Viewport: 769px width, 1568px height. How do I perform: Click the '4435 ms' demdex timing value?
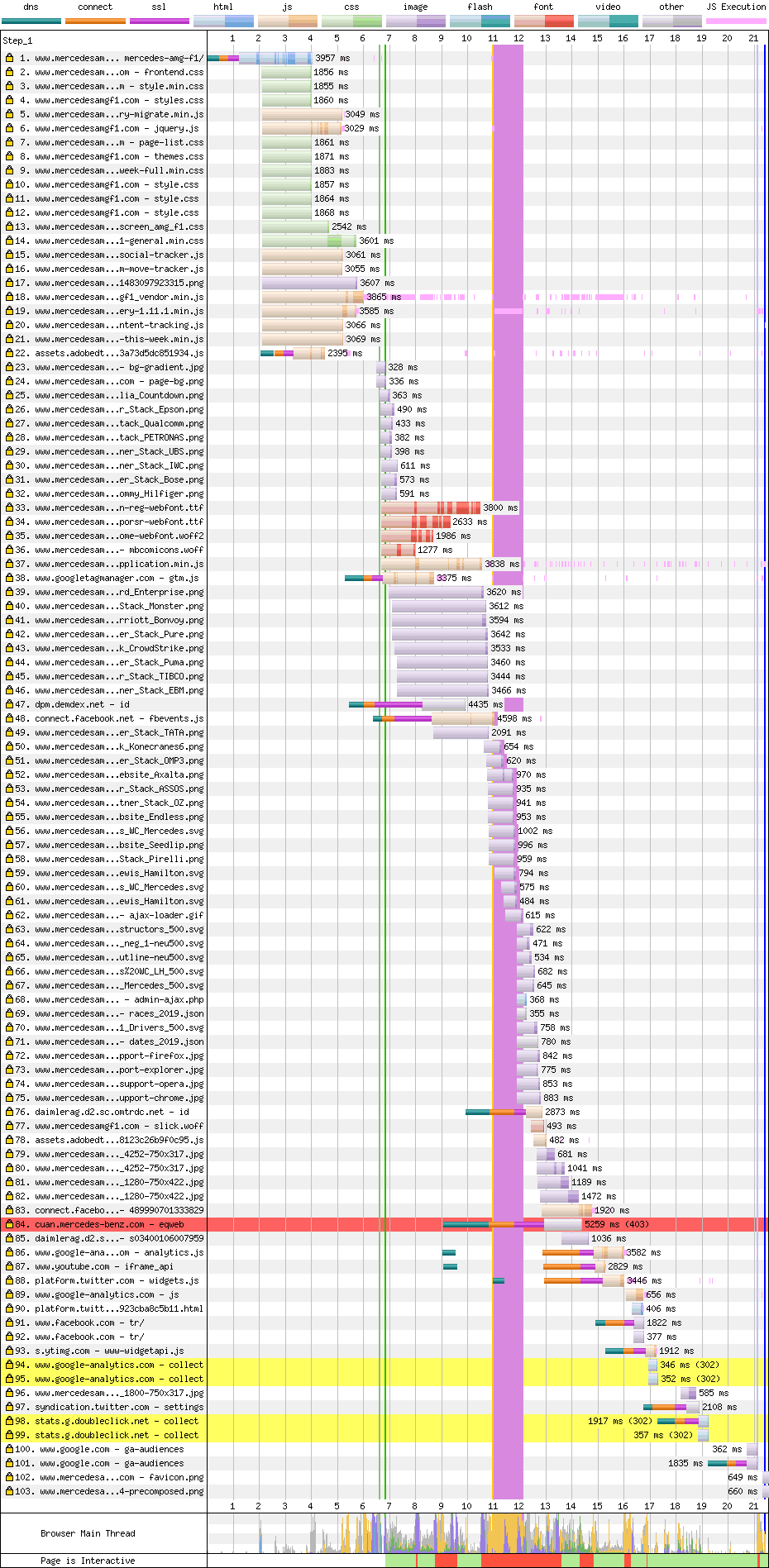coord(485,704)
